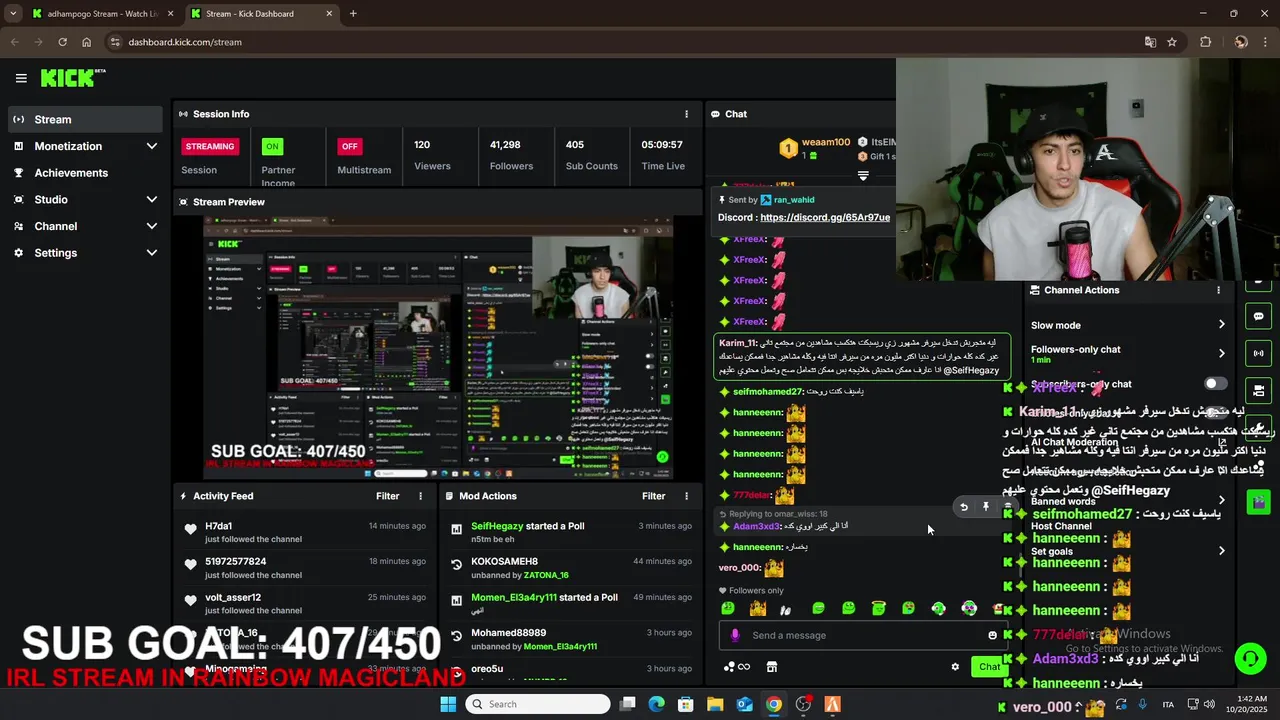Bookmark this page with star icon

[1172, 42]
